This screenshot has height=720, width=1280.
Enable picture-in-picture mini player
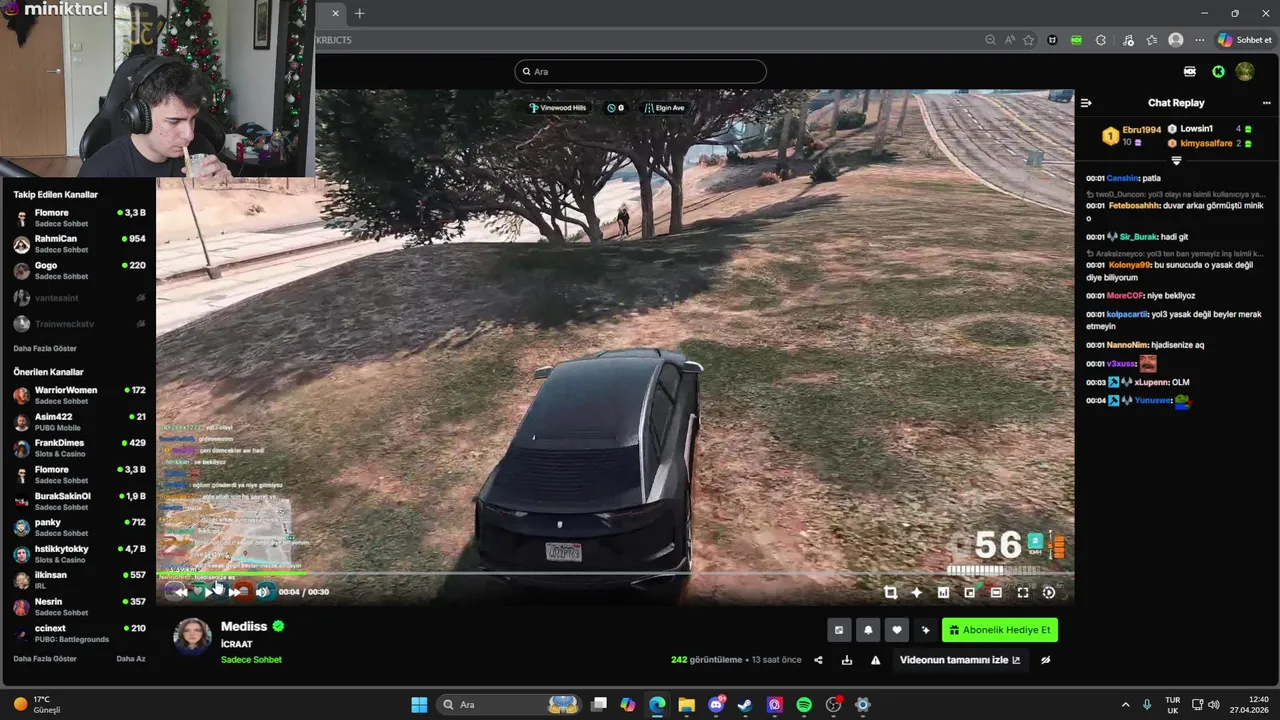pyautogui.click(x=969, y=592)
